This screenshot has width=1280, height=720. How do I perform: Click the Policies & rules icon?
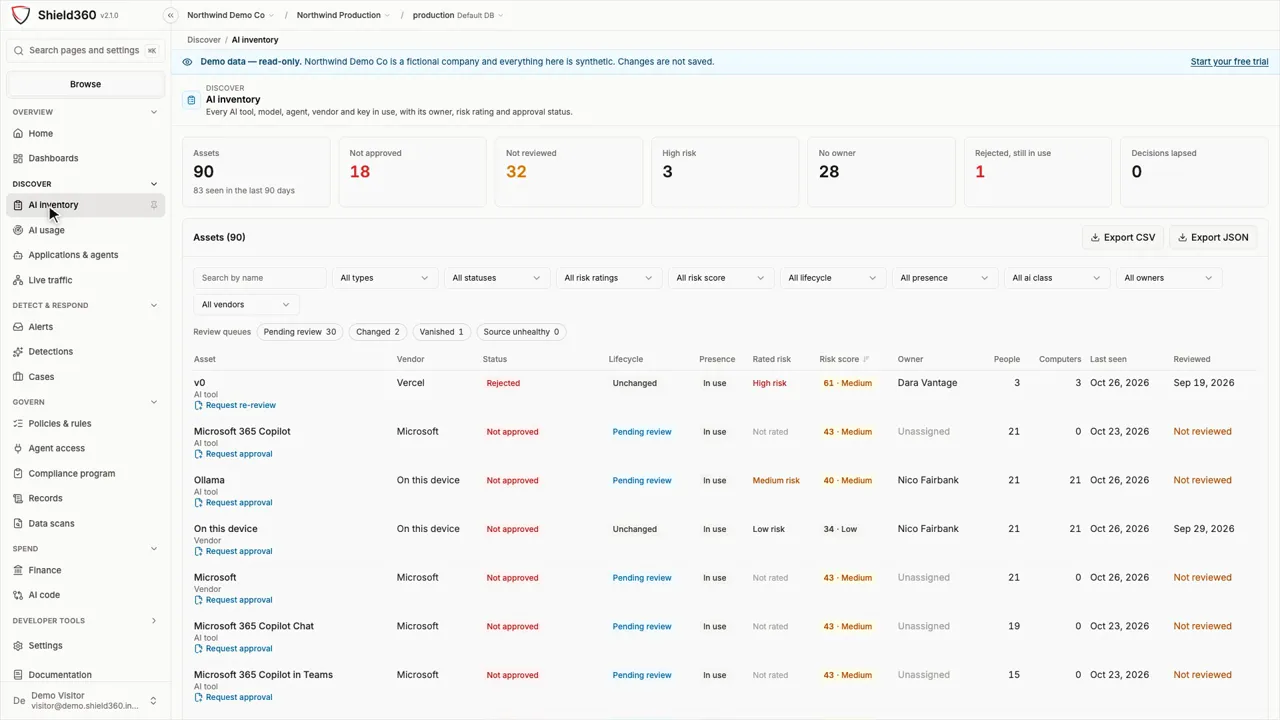tap(18, 424)
